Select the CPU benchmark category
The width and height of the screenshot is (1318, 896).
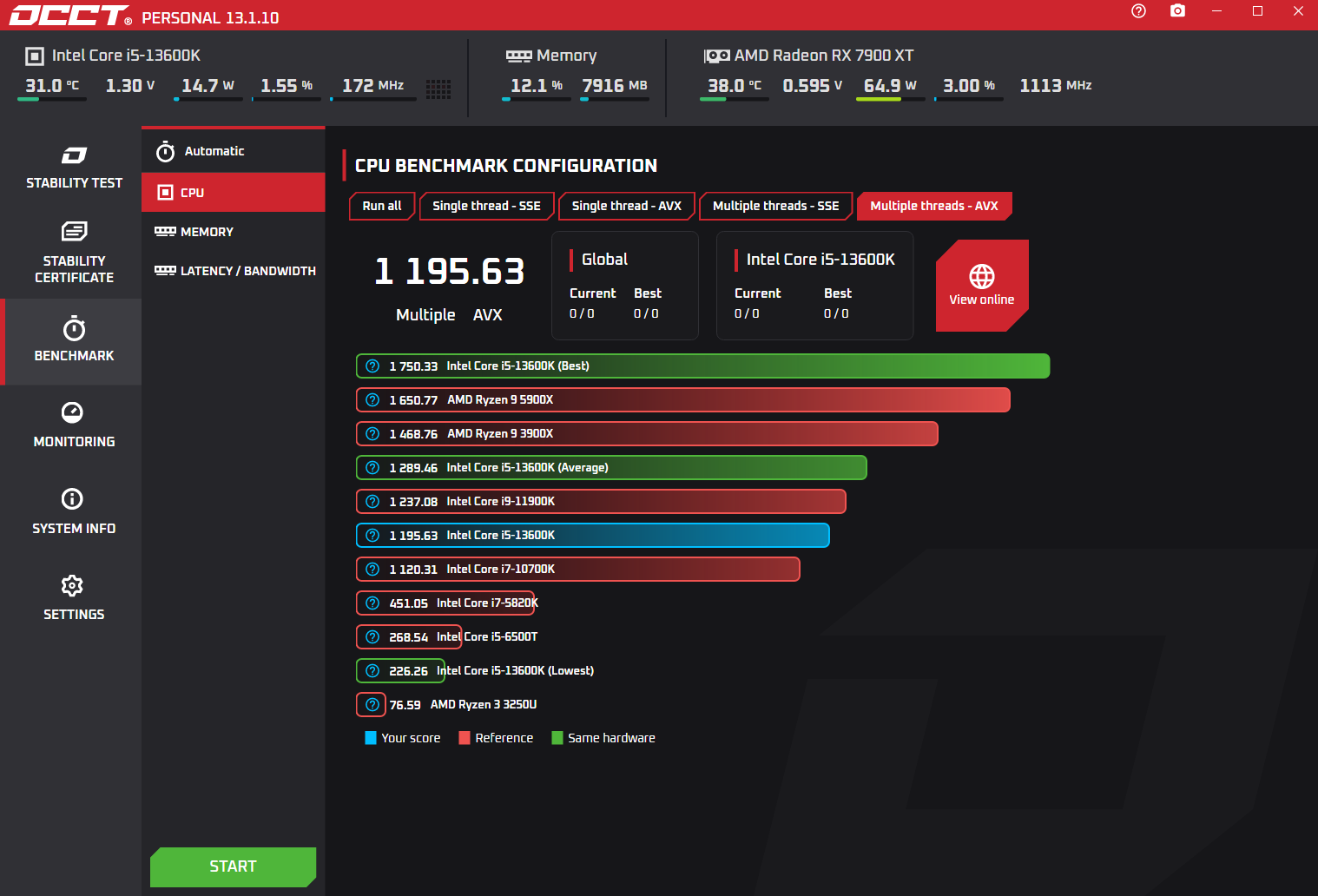coord(233,193)
